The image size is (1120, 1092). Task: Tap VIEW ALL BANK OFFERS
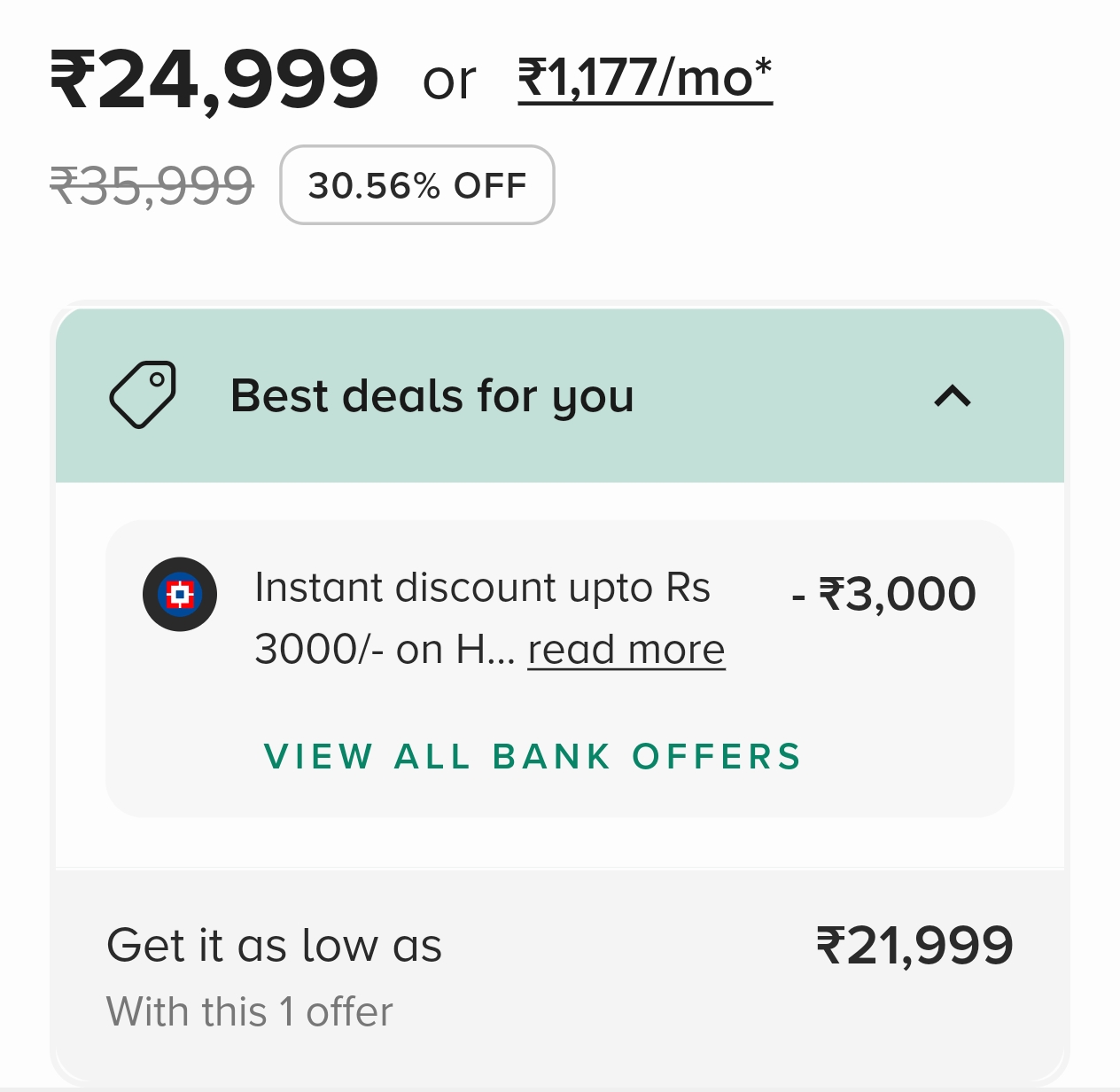coord(533,757)
